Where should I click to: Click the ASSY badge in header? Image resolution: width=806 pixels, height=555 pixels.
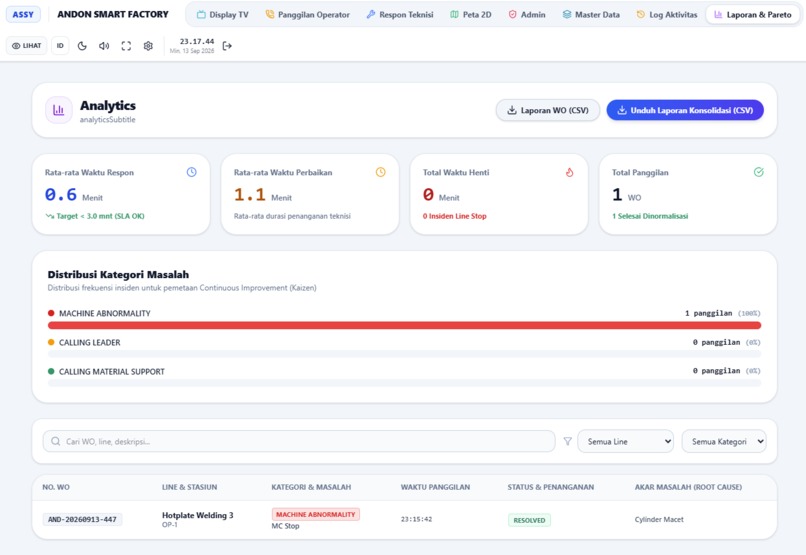[23, 14]
